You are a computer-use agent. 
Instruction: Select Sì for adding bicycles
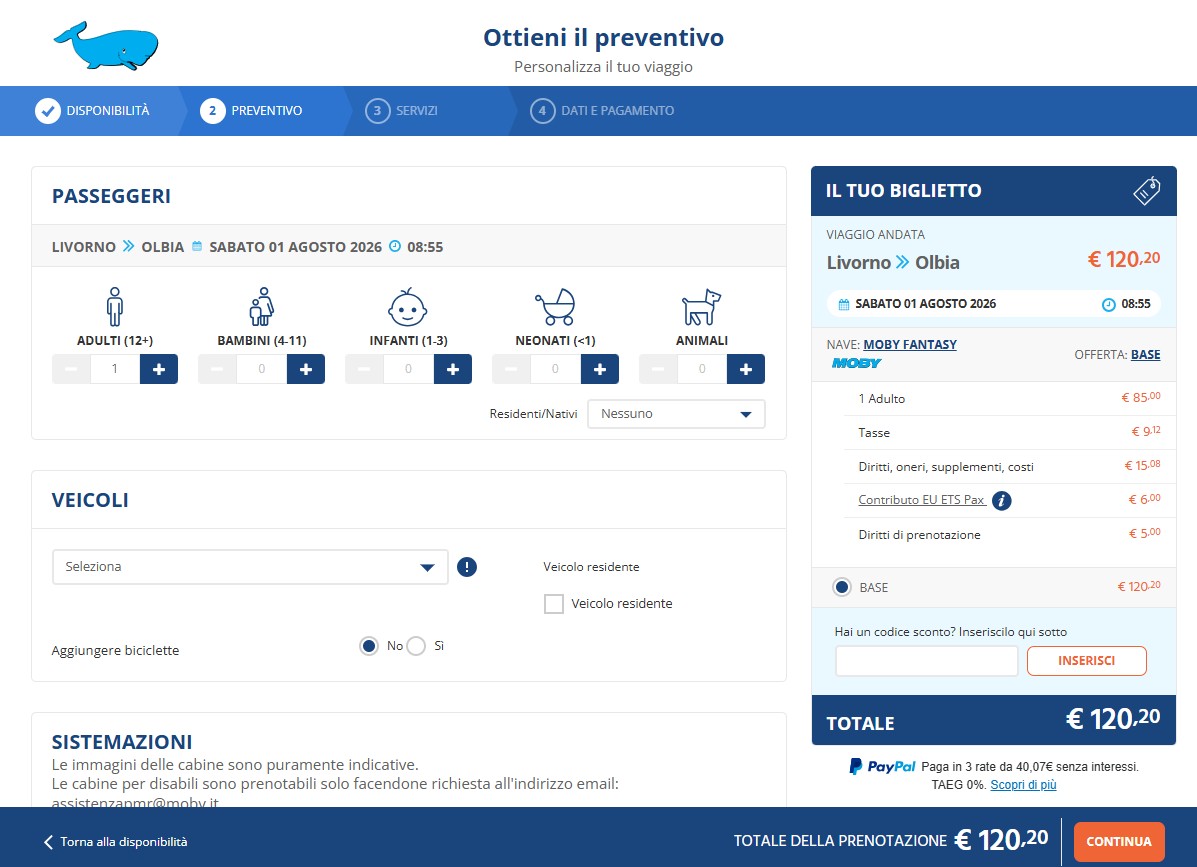(416, 646)
